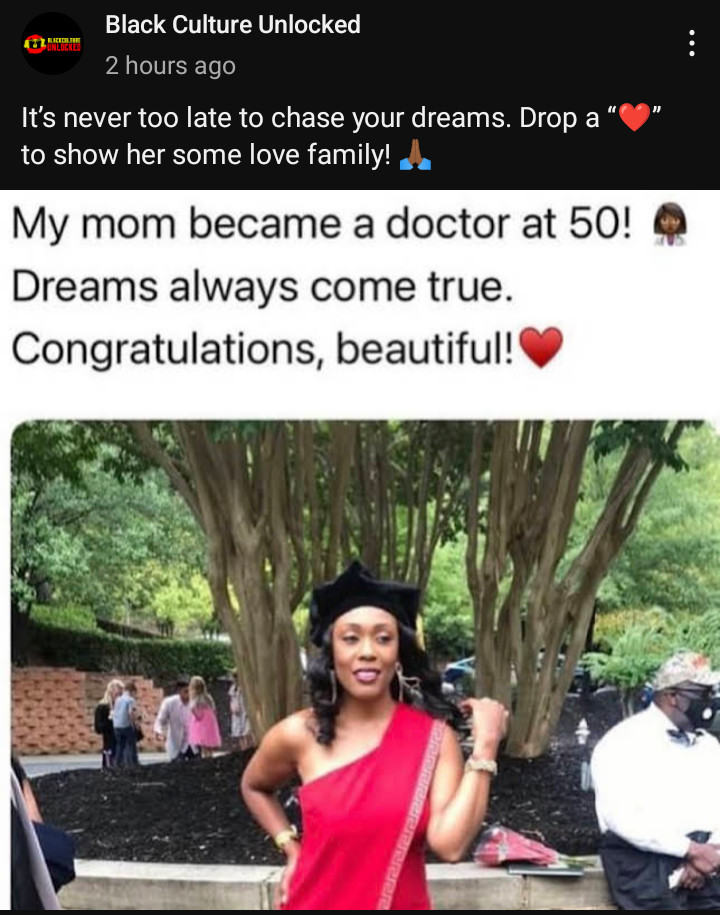Click the '2 hours ago' timestamp

tap(170, 65)
